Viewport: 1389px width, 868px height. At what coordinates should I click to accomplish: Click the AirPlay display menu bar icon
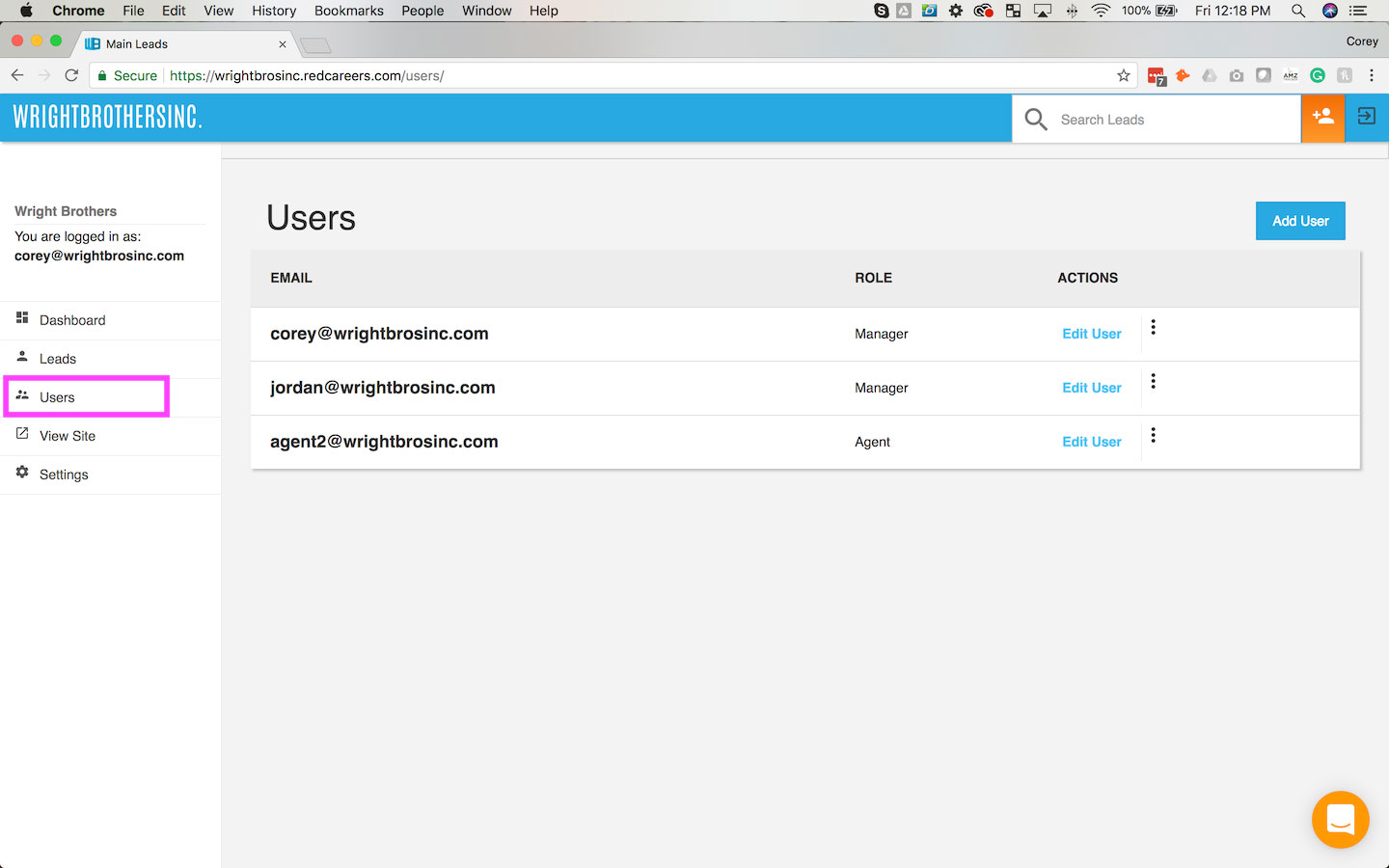click(1043, 11)
